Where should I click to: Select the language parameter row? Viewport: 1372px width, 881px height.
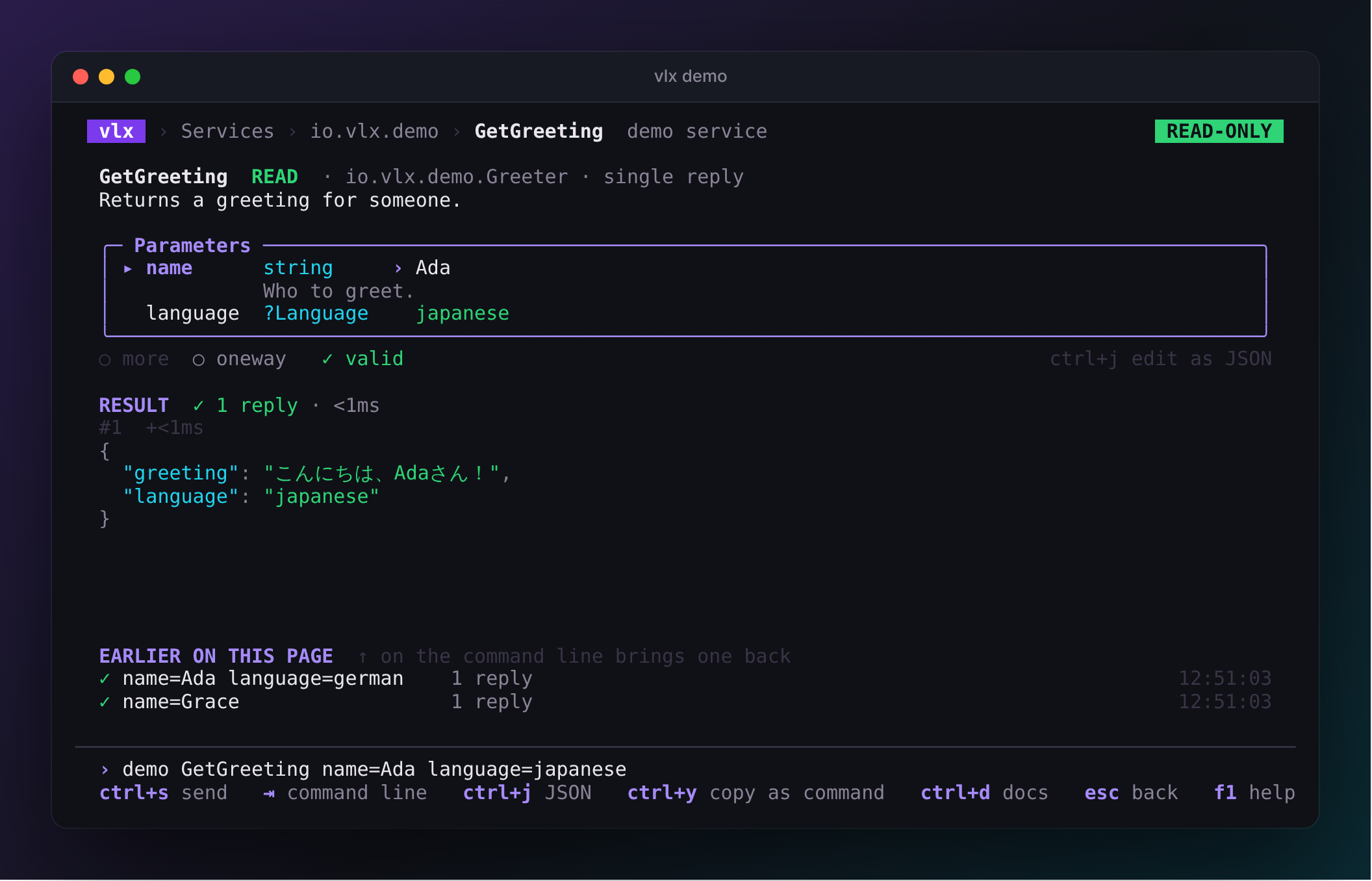click(685, 313)
